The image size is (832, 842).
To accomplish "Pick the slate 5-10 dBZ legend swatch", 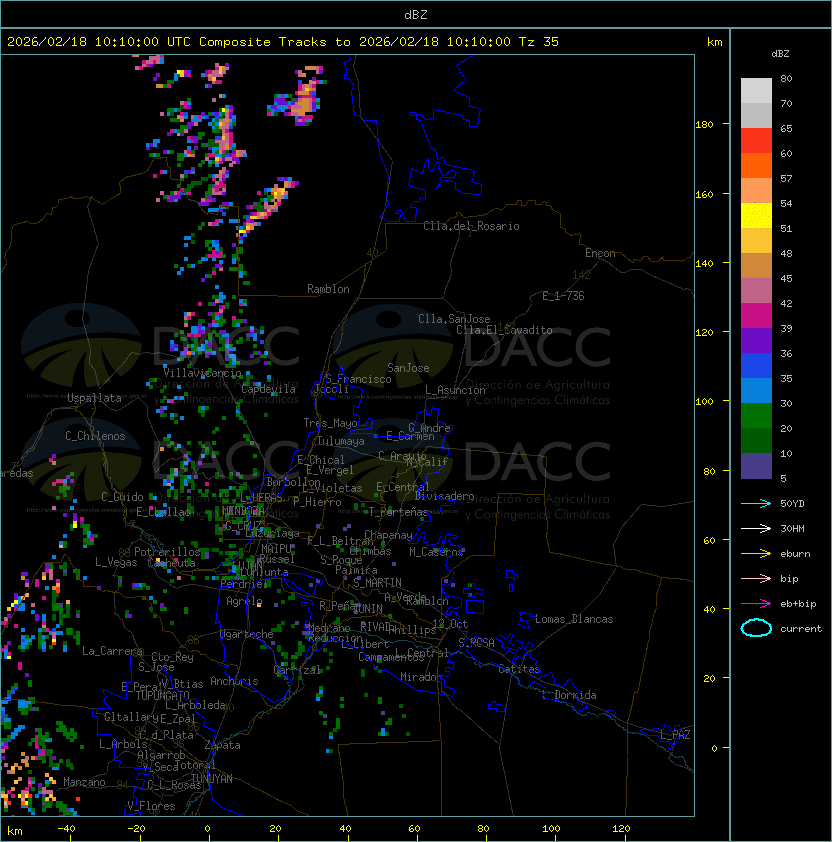I will (756, 466).
